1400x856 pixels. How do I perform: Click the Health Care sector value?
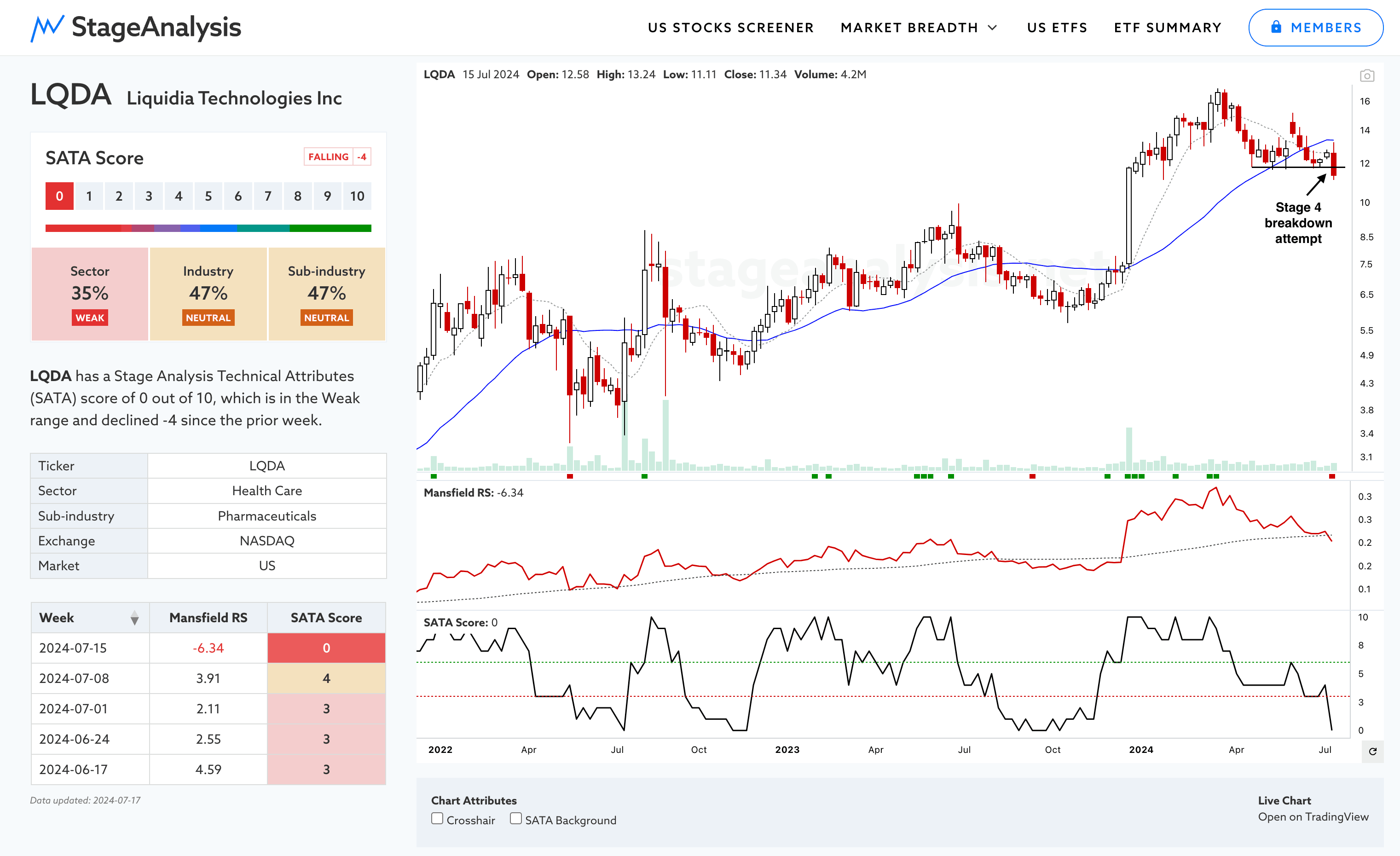coord(267,491)
